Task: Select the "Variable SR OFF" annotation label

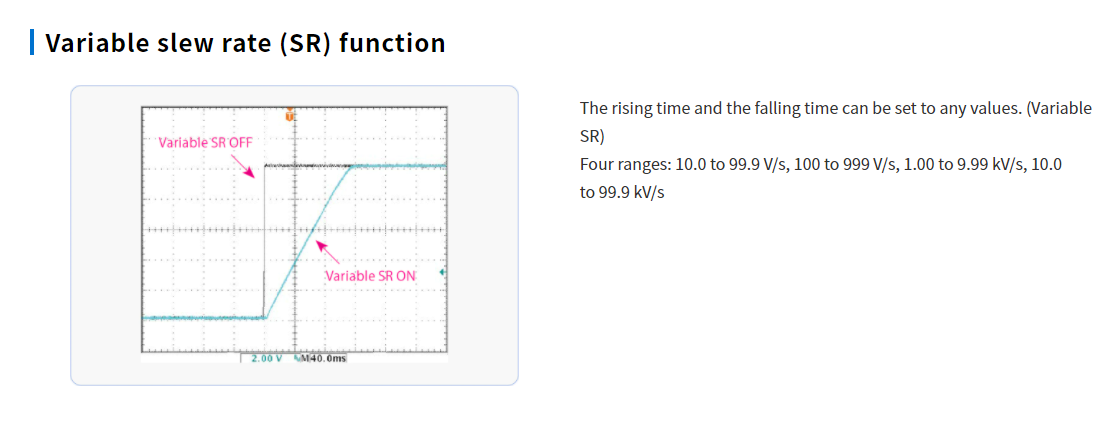Action: pos(205,142)
